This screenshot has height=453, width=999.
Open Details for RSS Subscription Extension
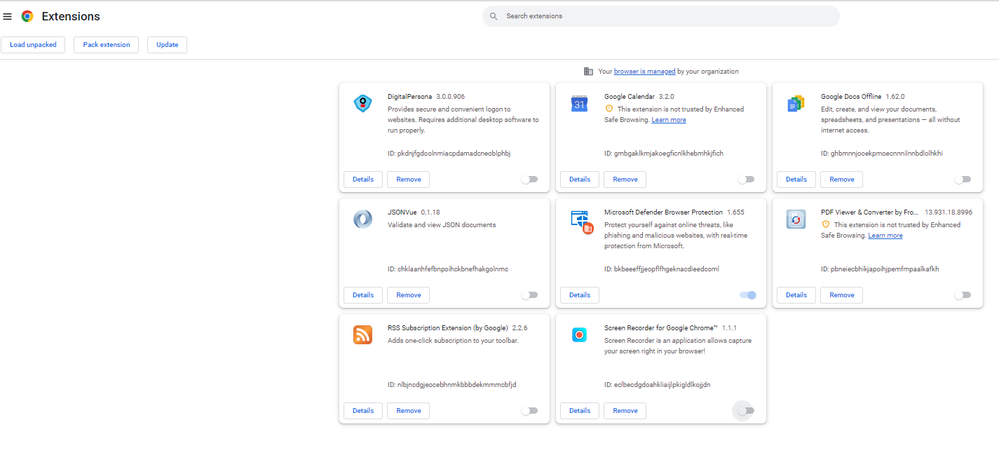pos(363,411)
